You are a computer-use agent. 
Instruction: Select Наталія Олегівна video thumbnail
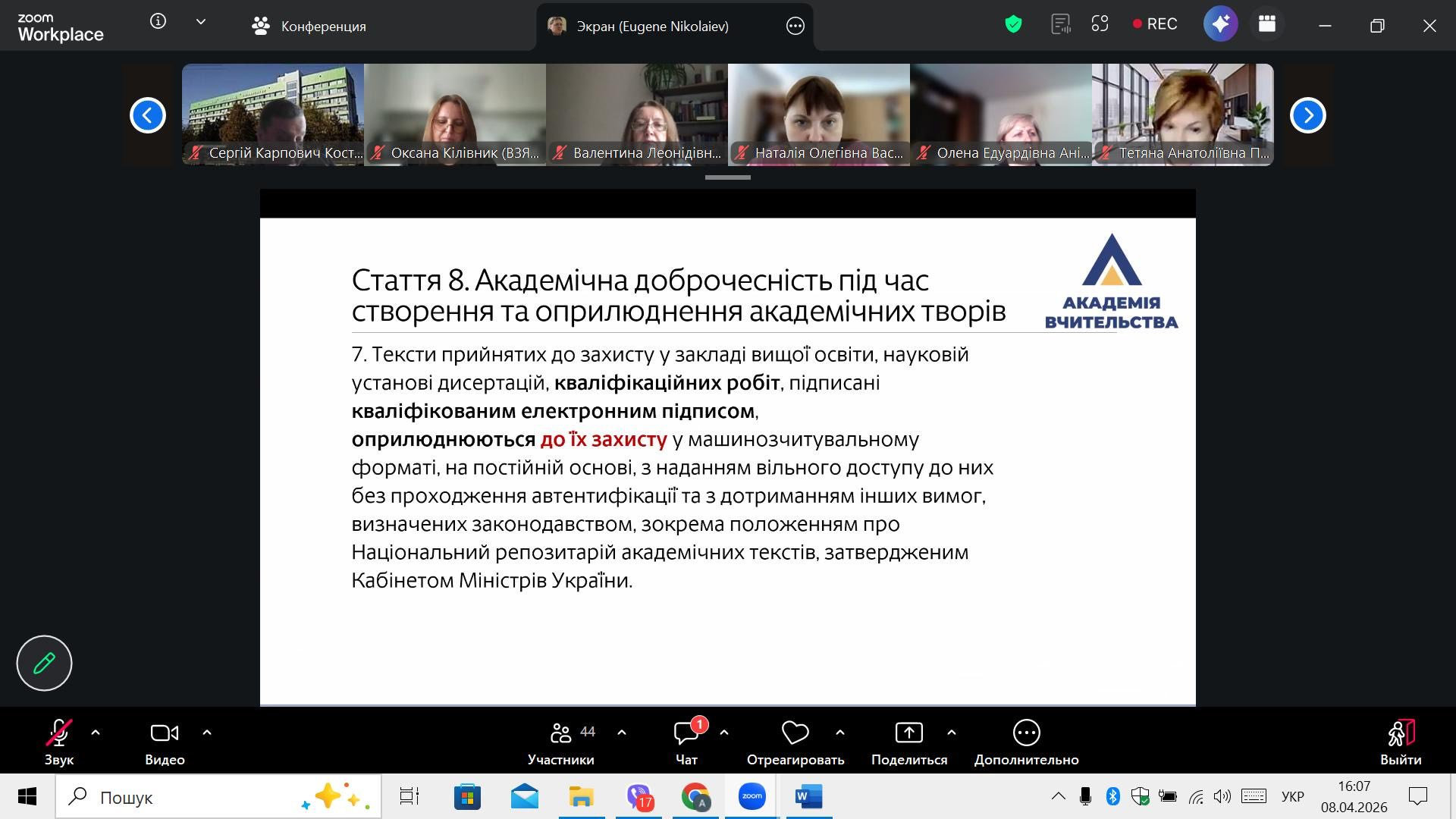click(x=819, y=115)
